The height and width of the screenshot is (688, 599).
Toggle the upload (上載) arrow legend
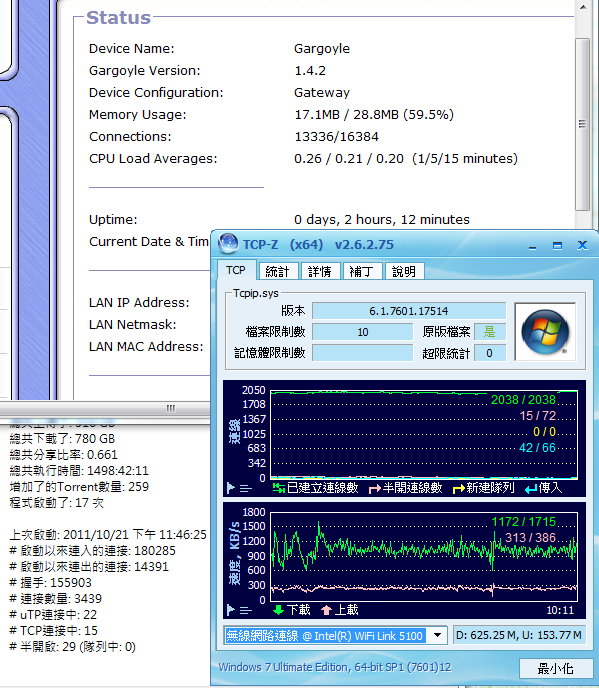326,610
